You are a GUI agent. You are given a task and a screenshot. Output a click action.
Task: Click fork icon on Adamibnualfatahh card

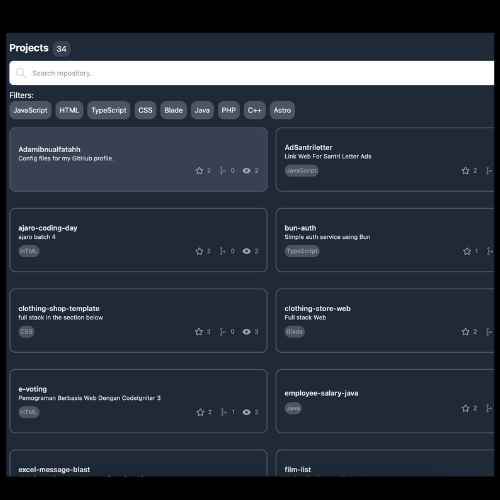tap(222, 171)
